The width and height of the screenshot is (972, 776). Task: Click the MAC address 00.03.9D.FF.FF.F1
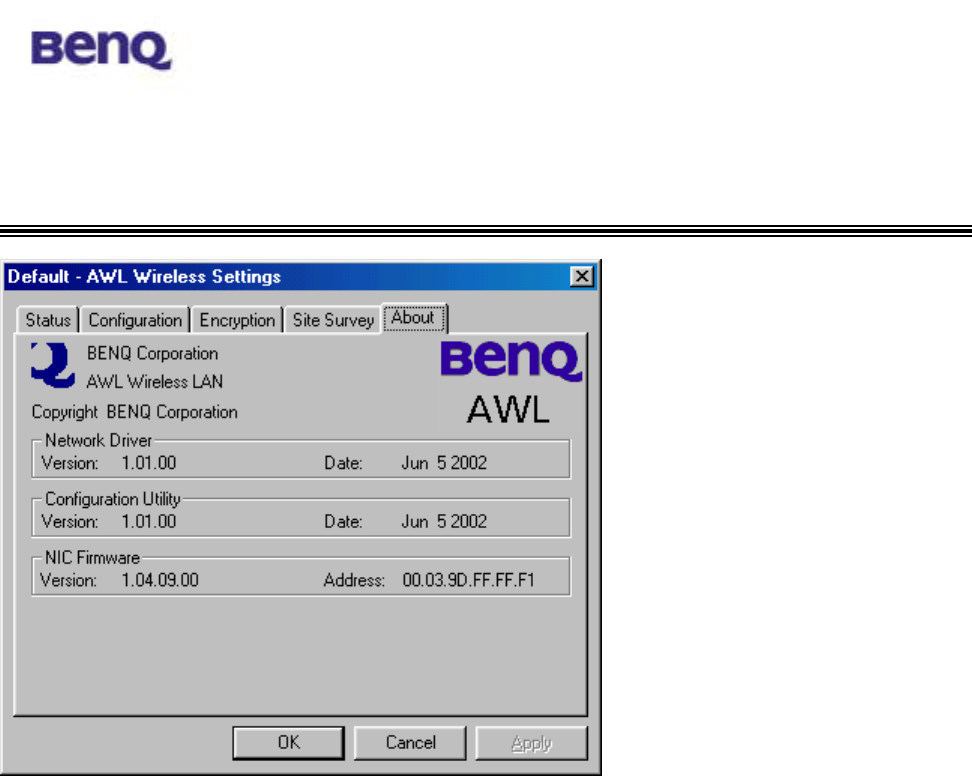[468, 580]
